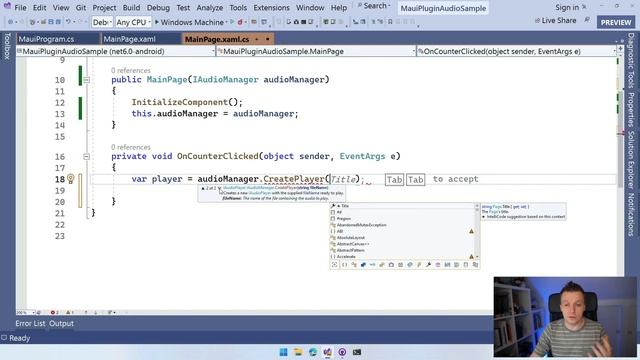The height and width of the screenshot is (360, 640).
Task: Open the Debug configuration dropdown
Action: (102, 22)
